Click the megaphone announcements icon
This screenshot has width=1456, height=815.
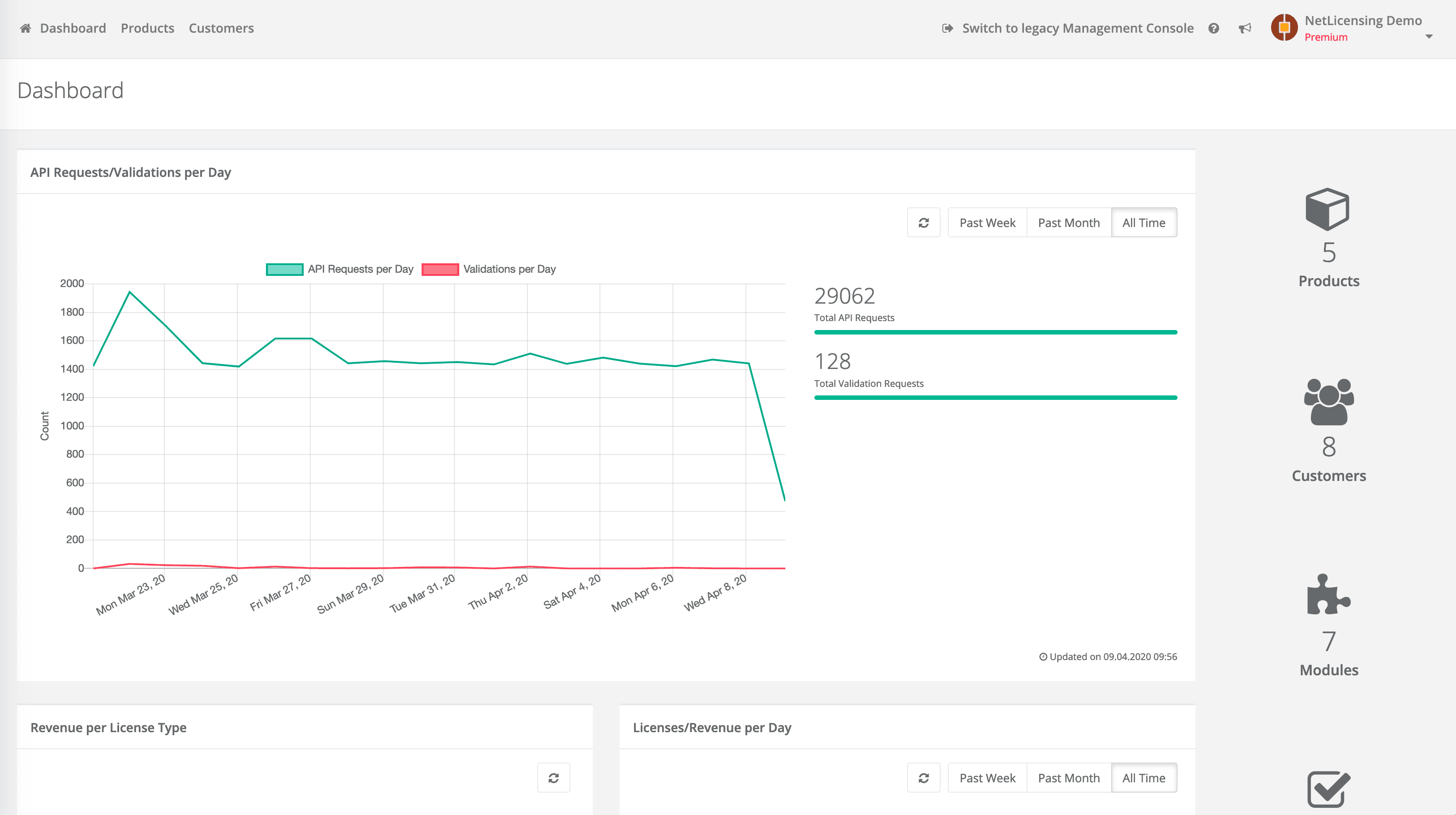point(1245,28)
